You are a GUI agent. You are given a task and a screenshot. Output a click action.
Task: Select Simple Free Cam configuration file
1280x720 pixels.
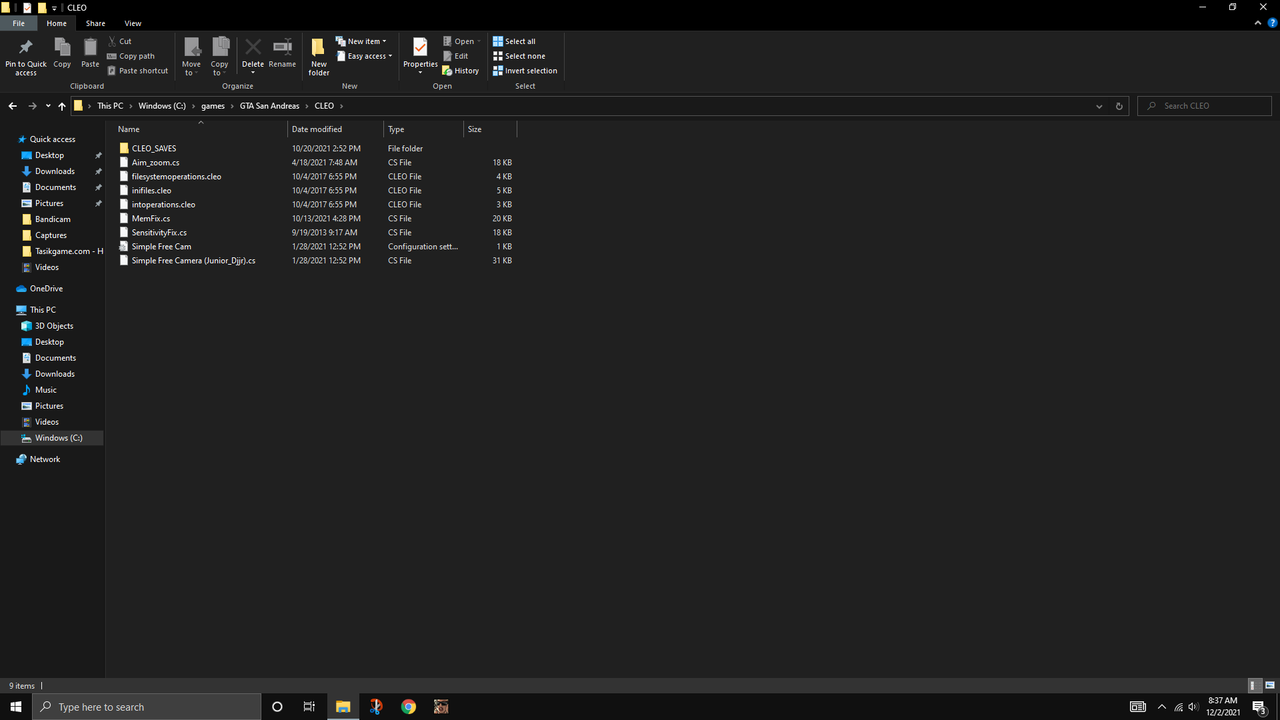pos(161,246)
